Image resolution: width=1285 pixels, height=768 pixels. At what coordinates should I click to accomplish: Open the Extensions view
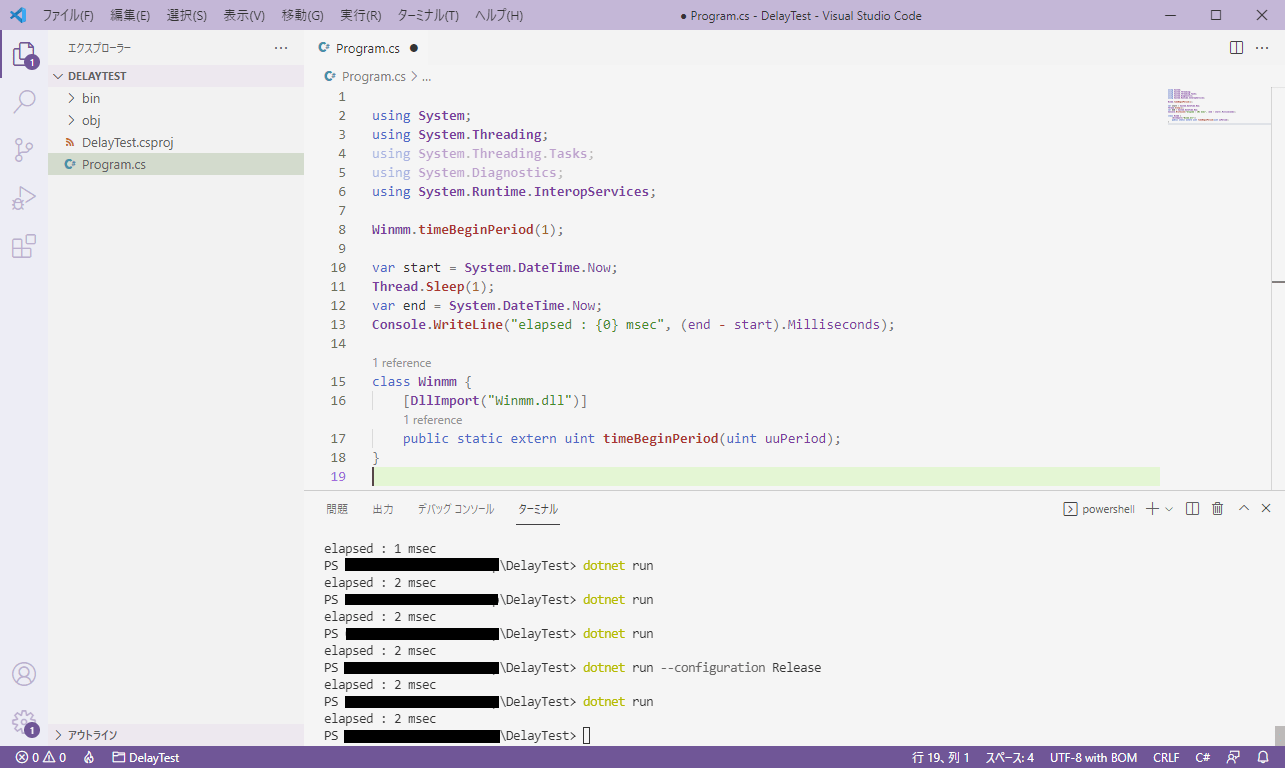point(24,246)
